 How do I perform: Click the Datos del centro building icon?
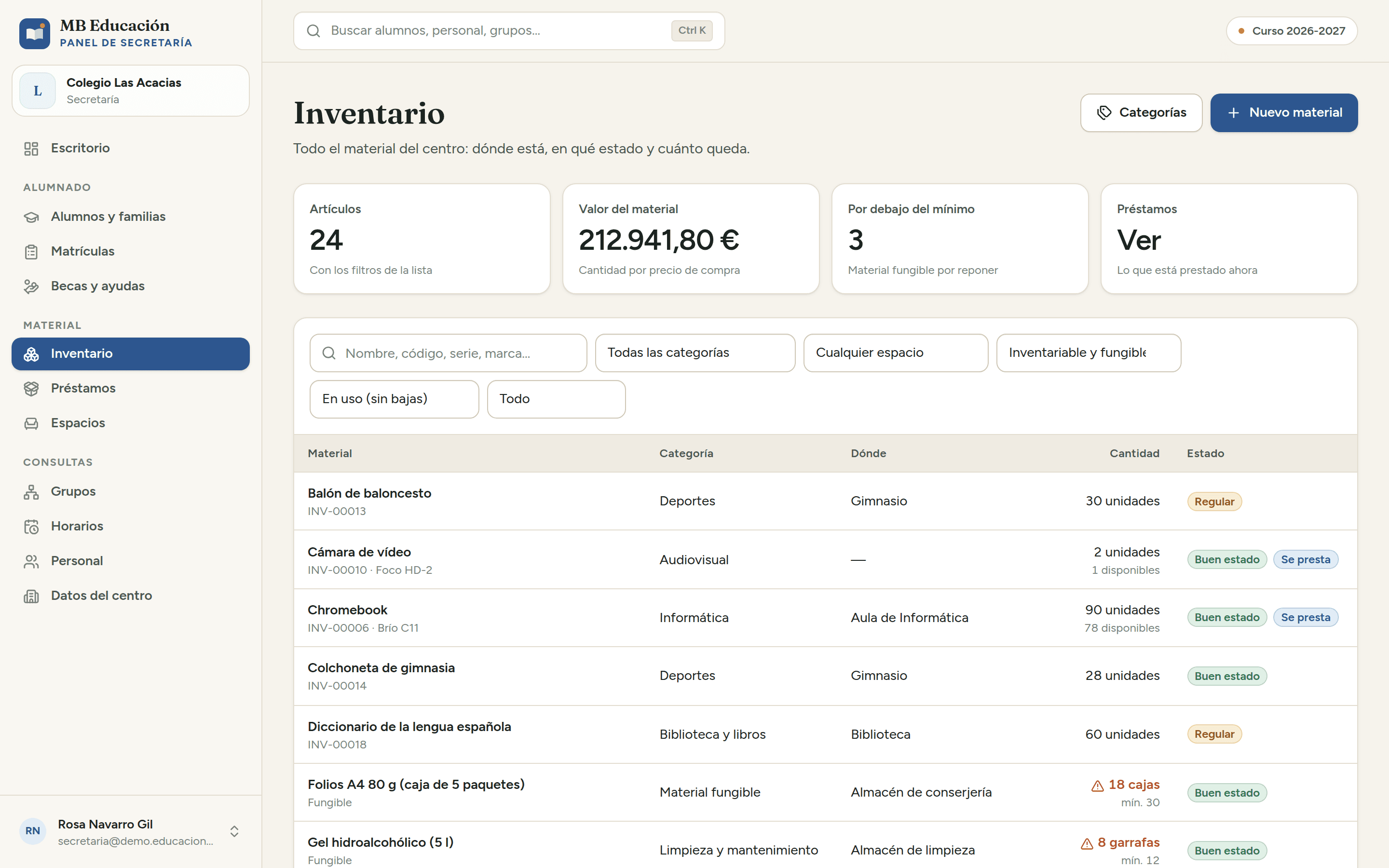[x=31, y=596]
